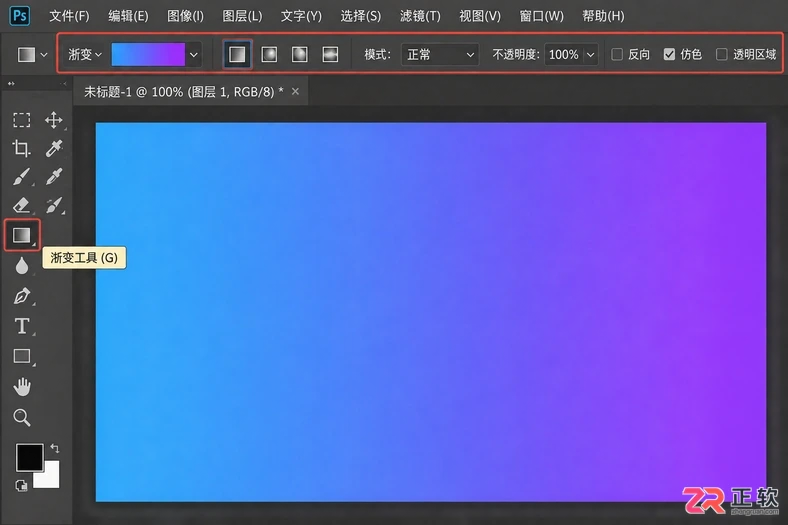This screenshot has height=525, width=788.
Task: Uncheck the 仿色 dither checkbox
Action: click(669, 54)
